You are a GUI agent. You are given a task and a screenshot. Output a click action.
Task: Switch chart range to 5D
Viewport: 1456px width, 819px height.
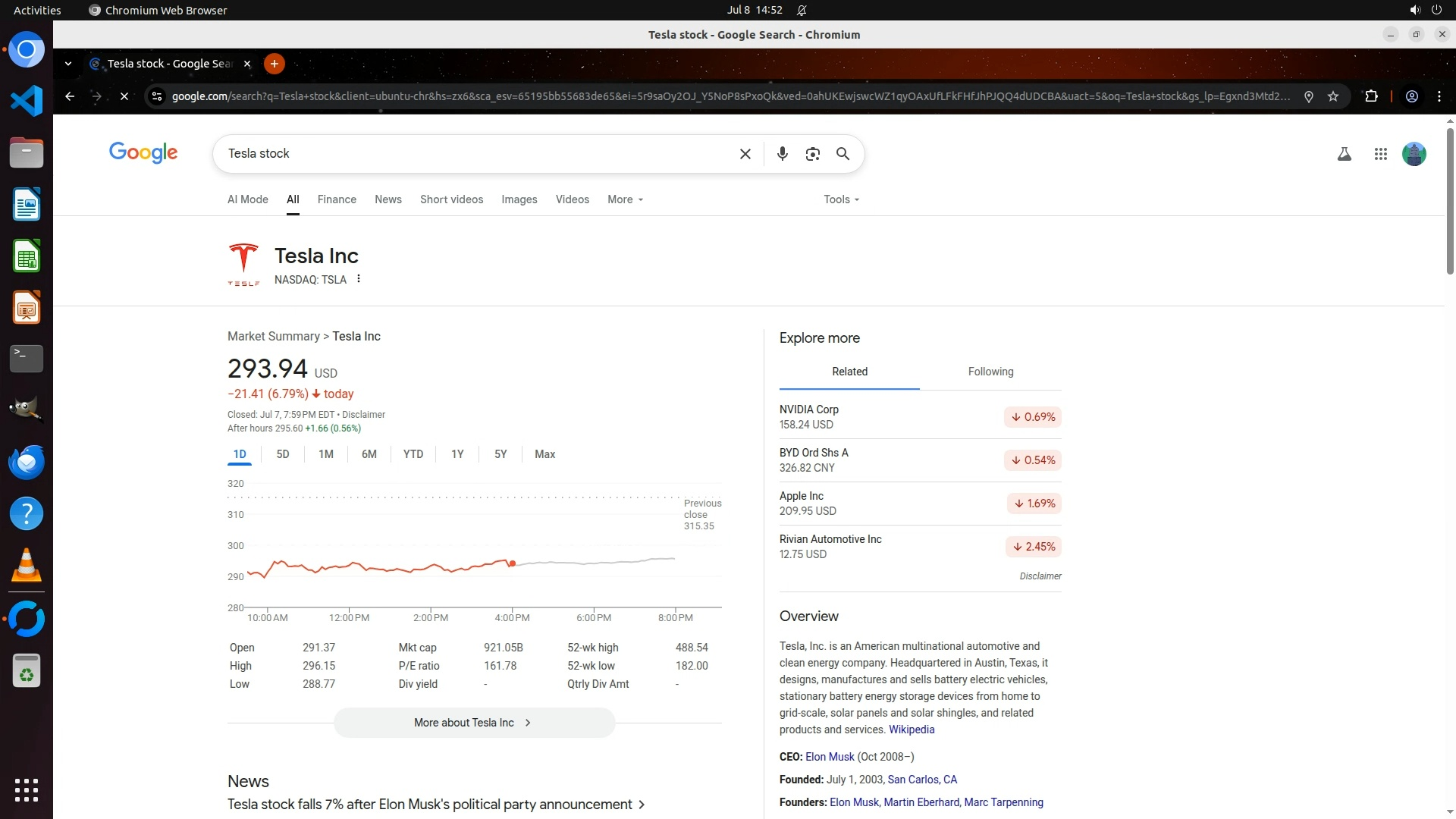click(x=283, y=454)
